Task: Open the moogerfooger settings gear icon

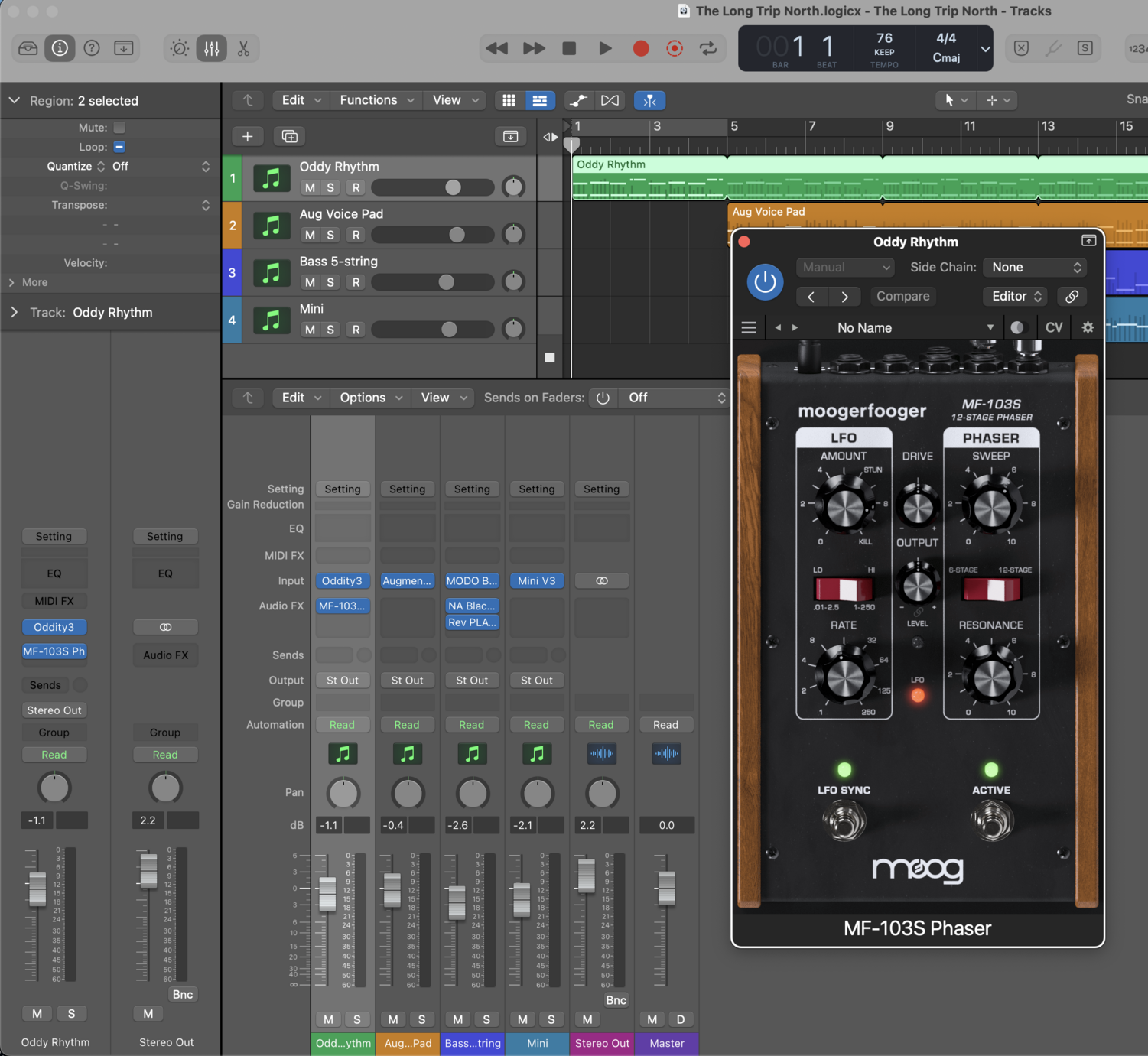Action: tap(1088, 327)
